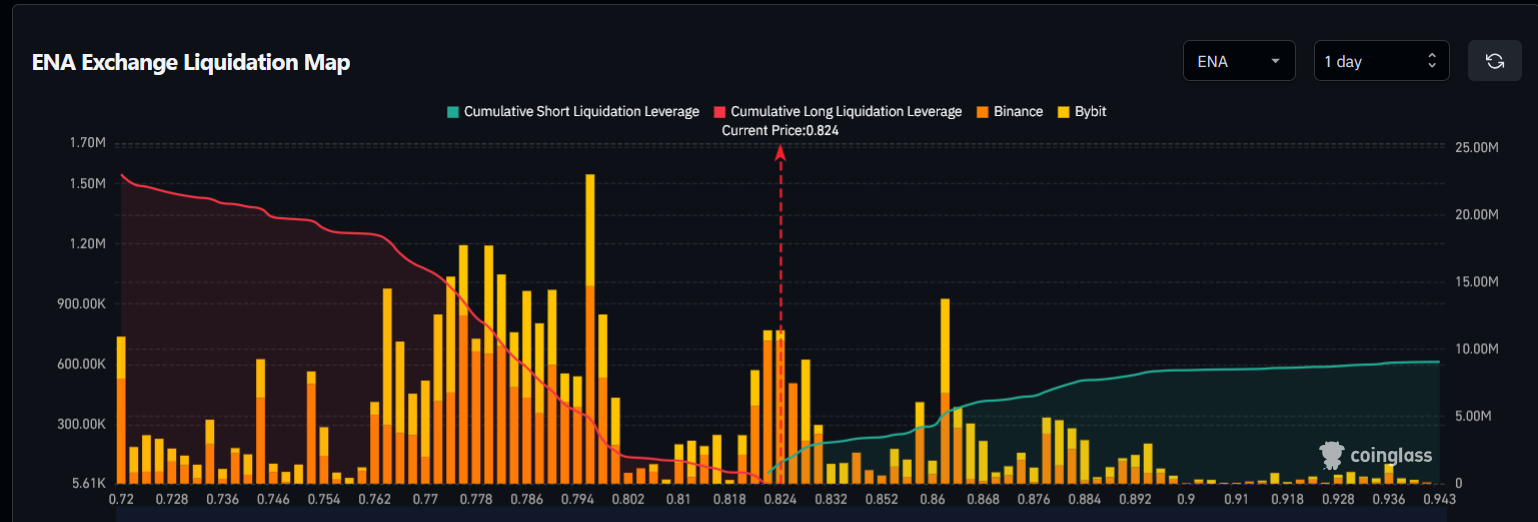Viewport: 1538px width, 522px height.
Task: Click the refresh icon button
Action: 1494,61
